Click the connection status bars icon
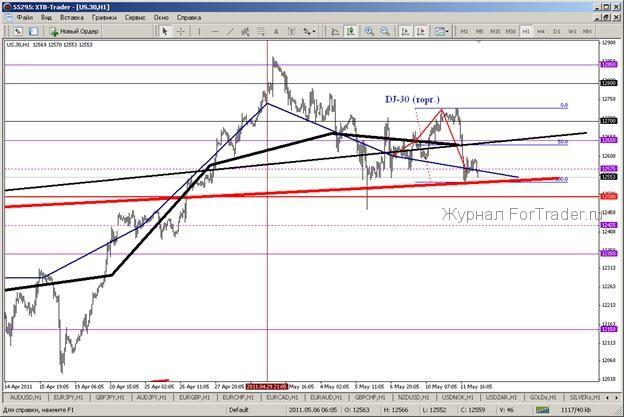The width and height of the screenshot is (624, 417). [542, 409]
